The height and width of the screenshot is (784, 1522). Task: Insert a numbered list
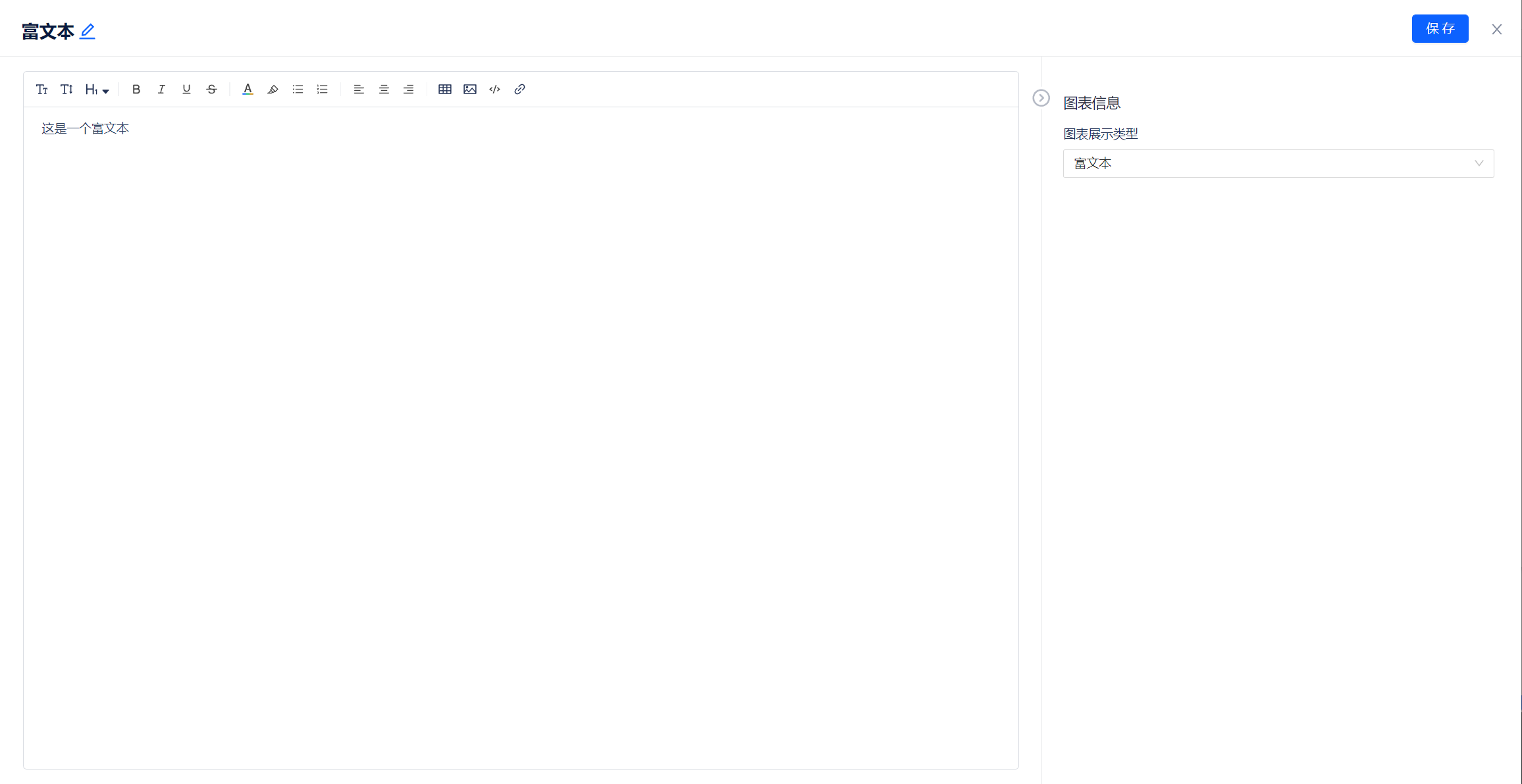click(x=323, y=90)
